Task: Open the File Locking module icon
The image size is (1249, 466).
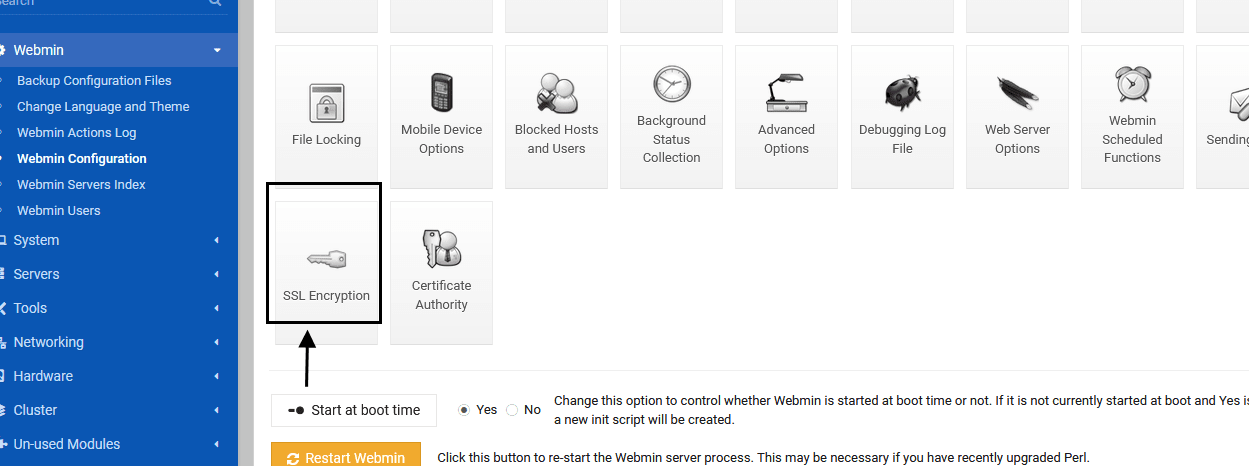Action: point(326,103)
